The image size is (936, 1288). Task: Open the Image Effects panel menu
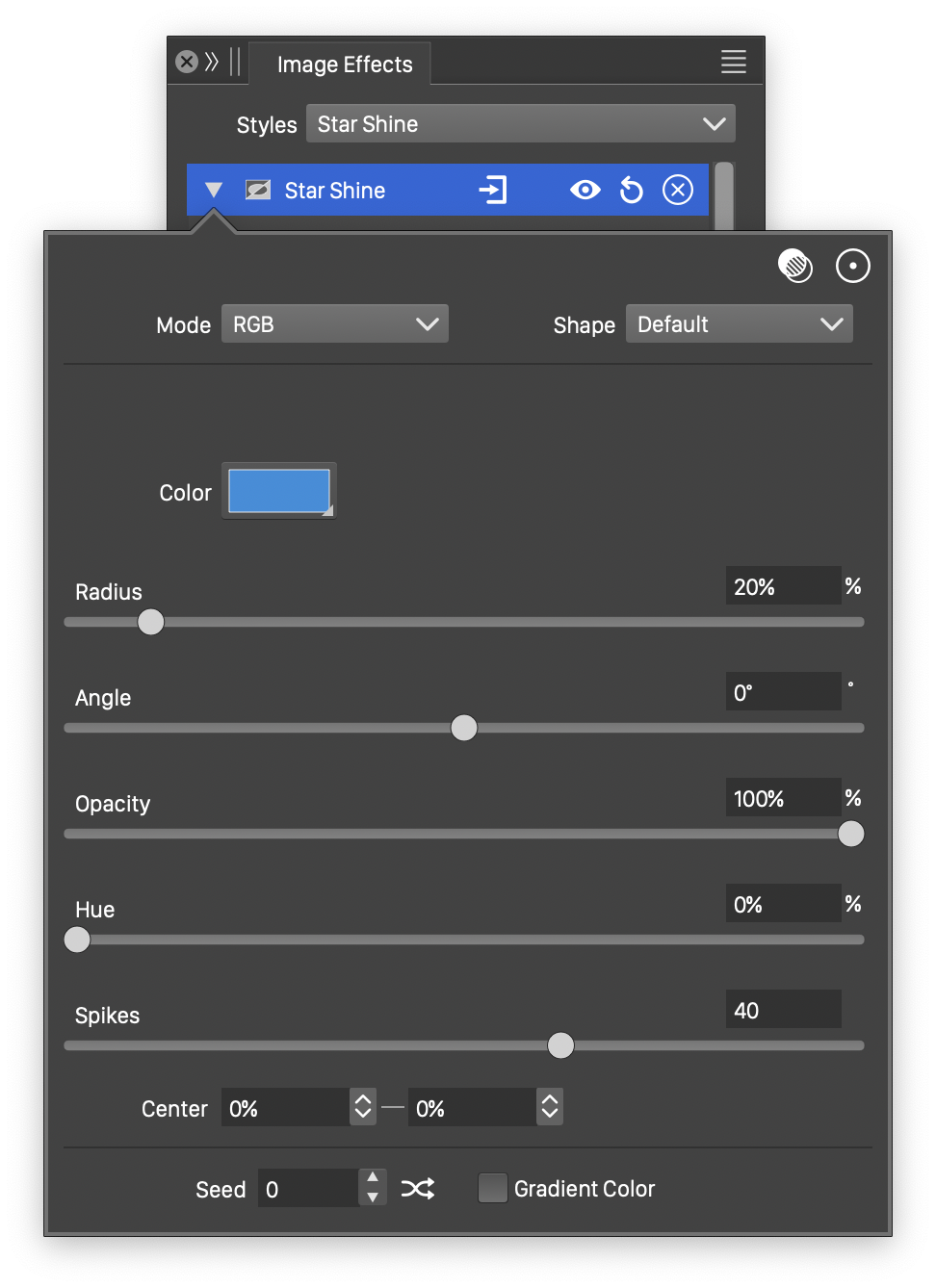click(x=733, y=63)
